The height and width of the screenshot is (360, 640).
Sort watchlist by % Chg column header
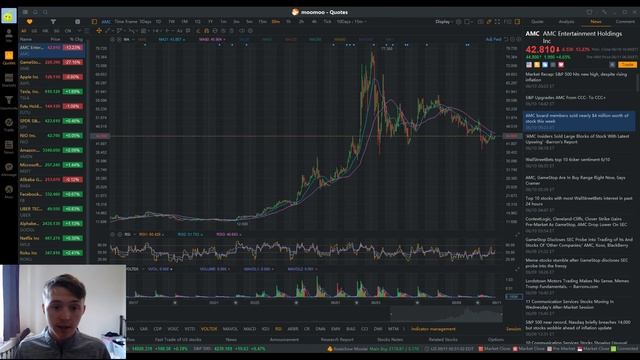click(76, 39)
